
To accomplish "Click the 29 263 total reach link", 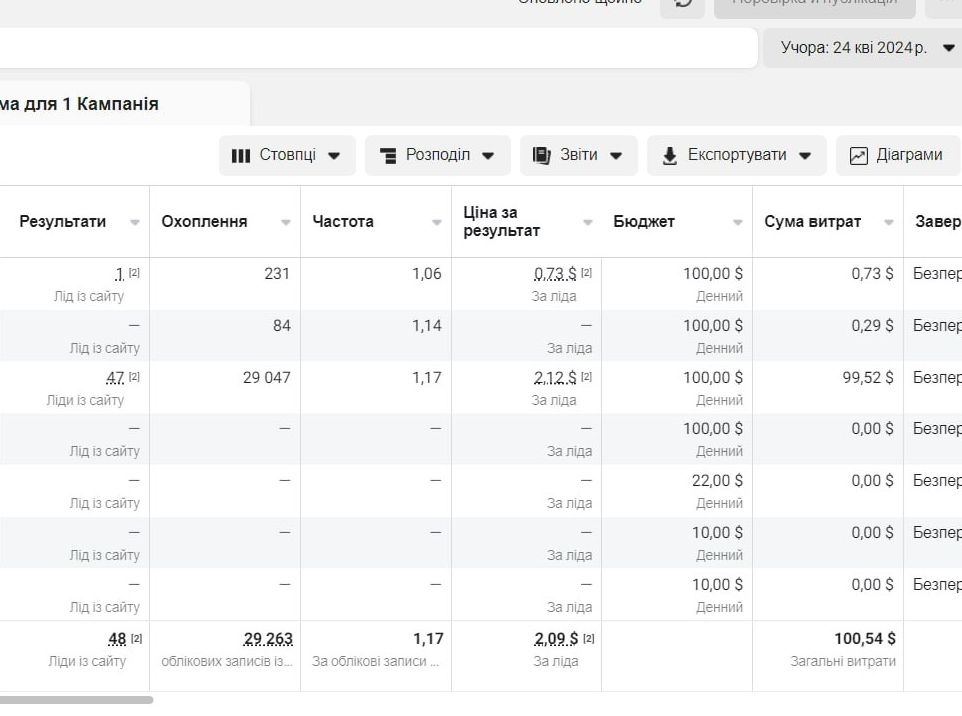I will [x=268, y=638].
